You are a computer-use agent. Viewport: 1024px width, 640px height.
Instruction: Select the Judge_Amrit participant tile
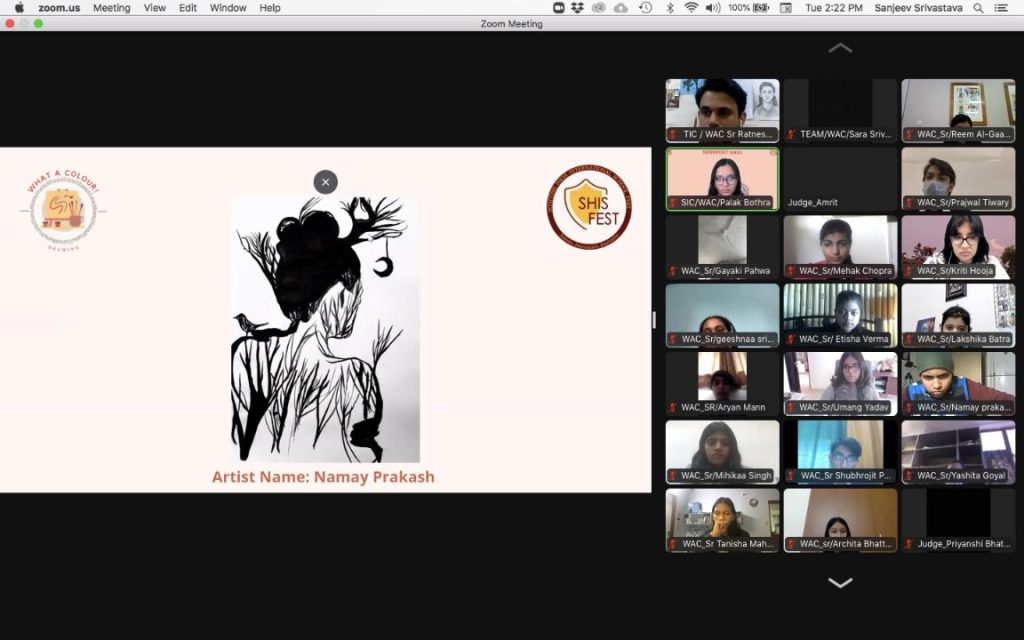coord(840,180)
